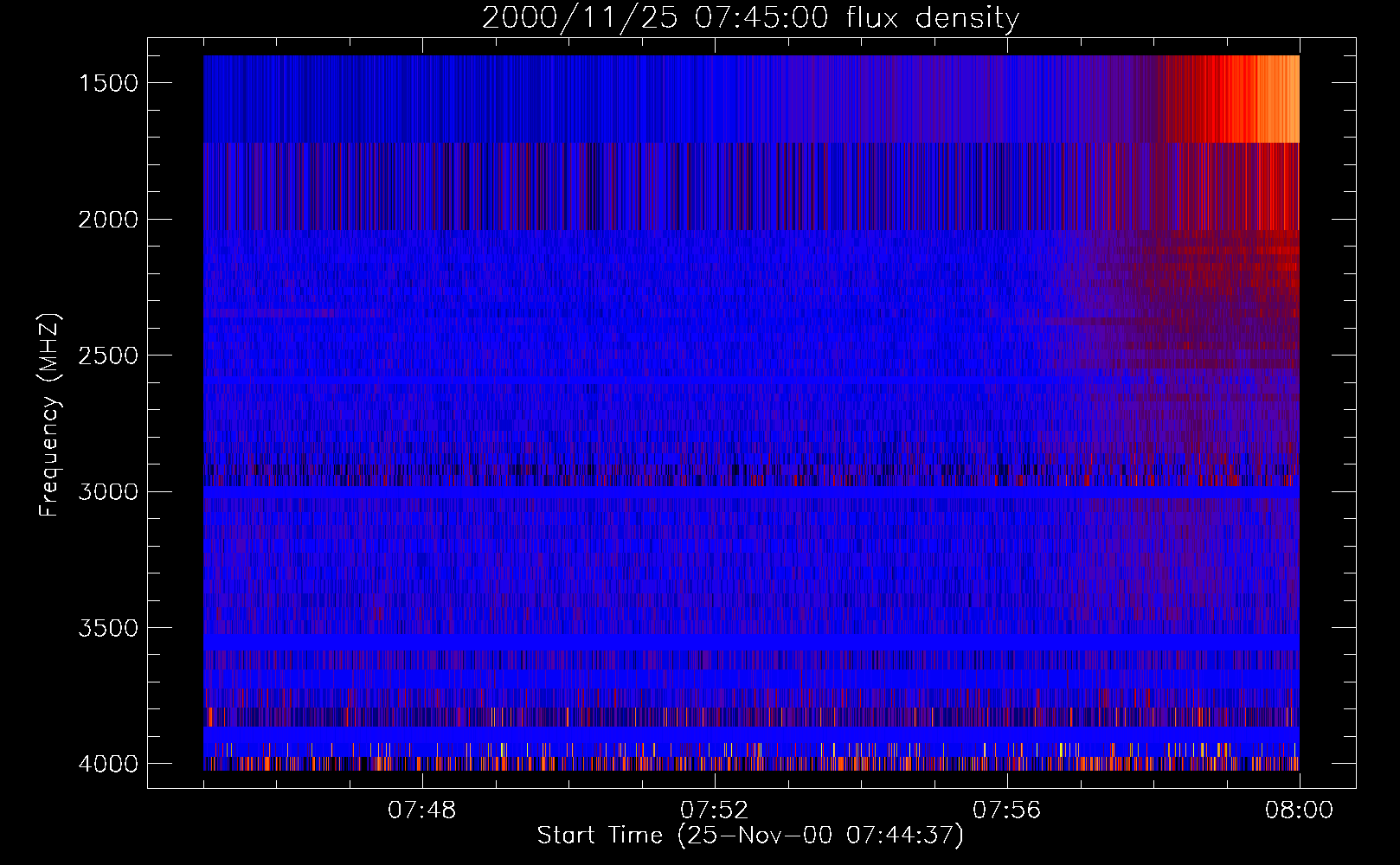
Task: Select the 3000 frequency tick label
Action: [x=108, y=492]
